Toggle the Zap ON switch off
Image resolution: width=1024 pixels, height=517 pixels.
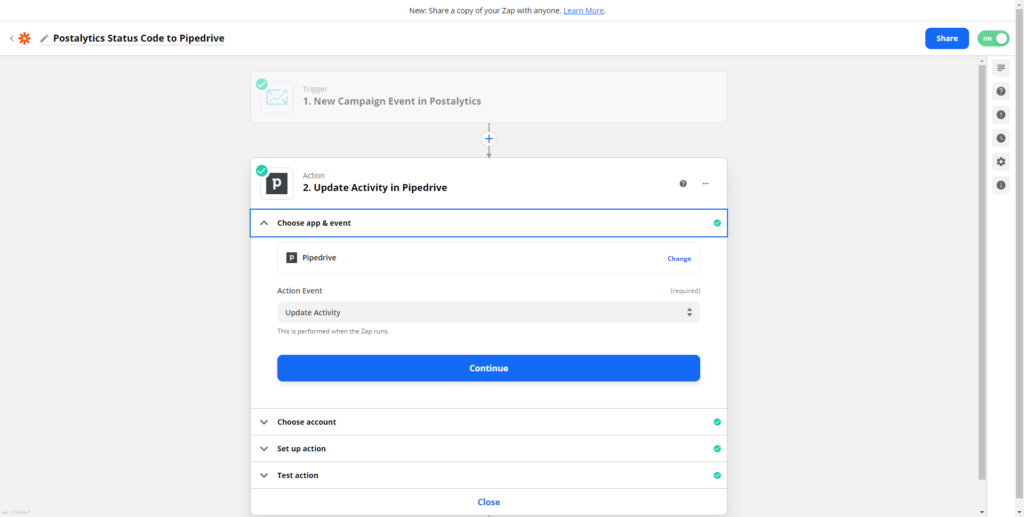(993, 39)
